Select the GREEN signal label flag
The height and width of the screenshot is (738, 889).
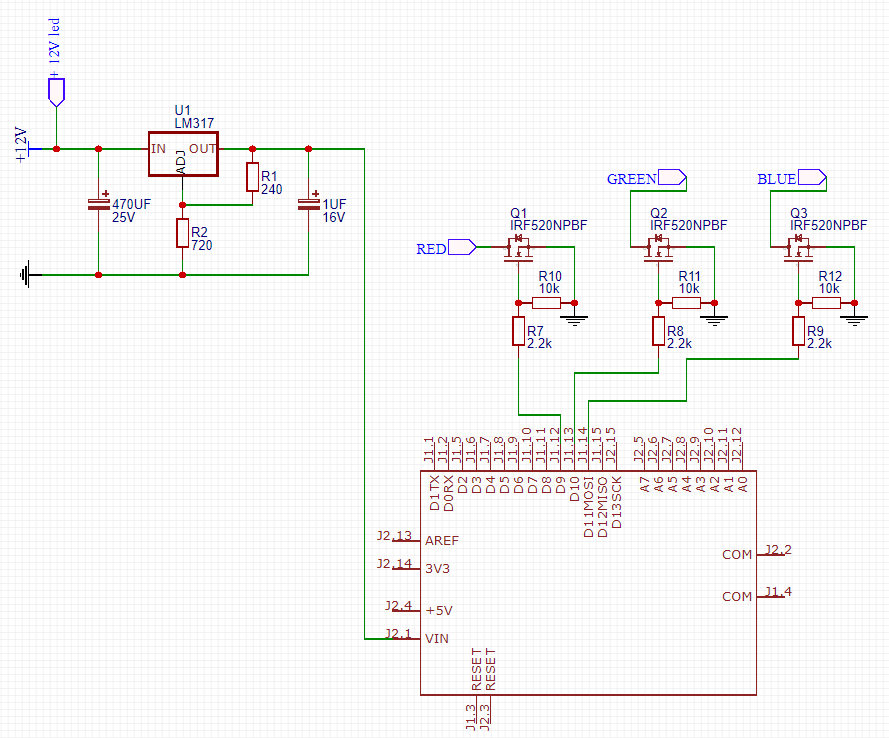point(674,179)
